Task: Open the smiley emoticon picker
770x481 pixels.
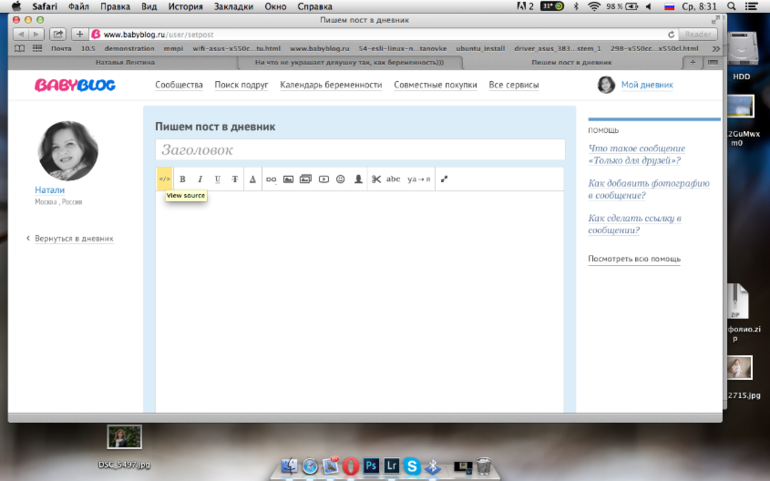Action: pos(340,179)
